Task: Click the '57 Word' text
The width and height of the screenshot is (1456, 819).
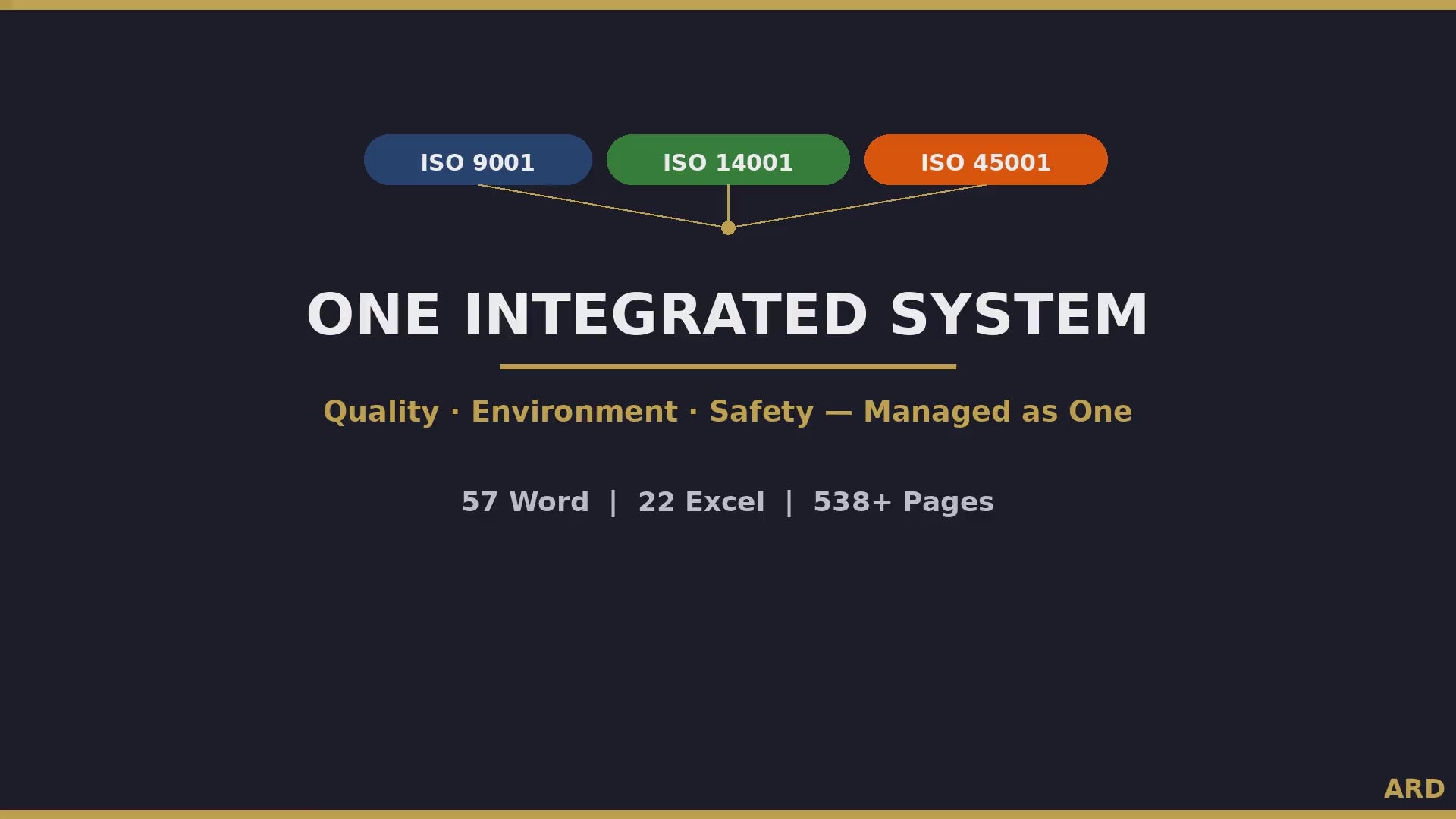Action: tap(525, 502)
